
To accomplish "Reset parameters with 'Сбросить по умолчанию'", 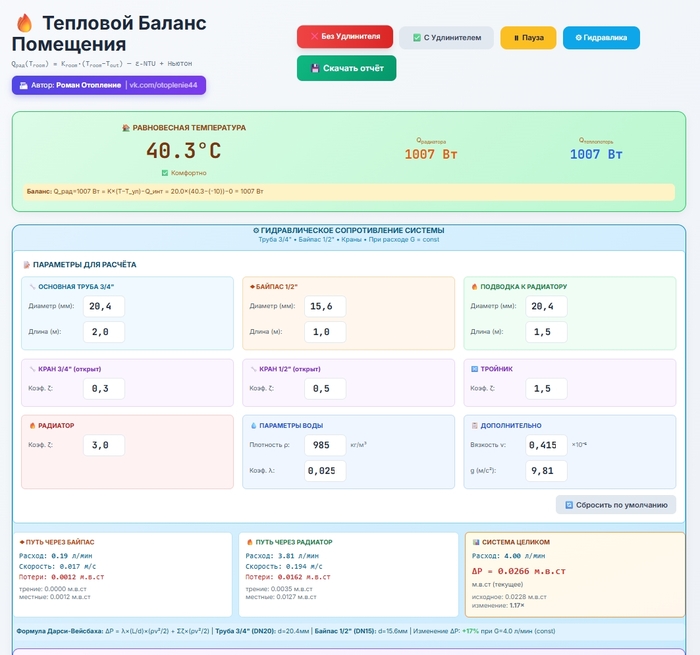I will click(615, 505).
